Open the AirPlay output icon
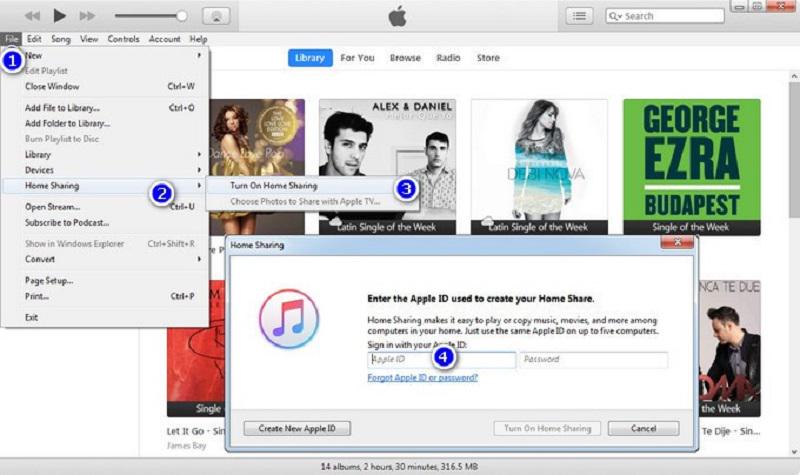 point(216,16)
